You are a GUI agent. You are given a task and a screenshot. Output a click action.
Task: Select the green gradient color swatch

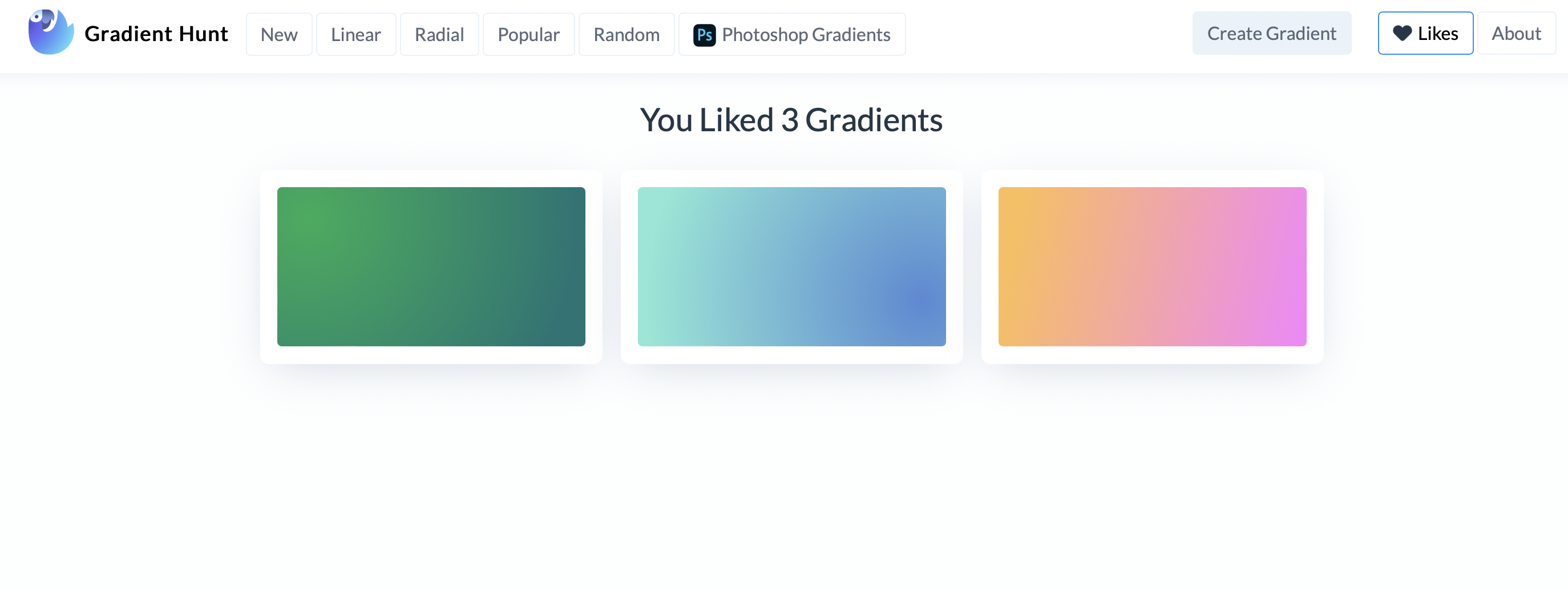click(431, 266)
